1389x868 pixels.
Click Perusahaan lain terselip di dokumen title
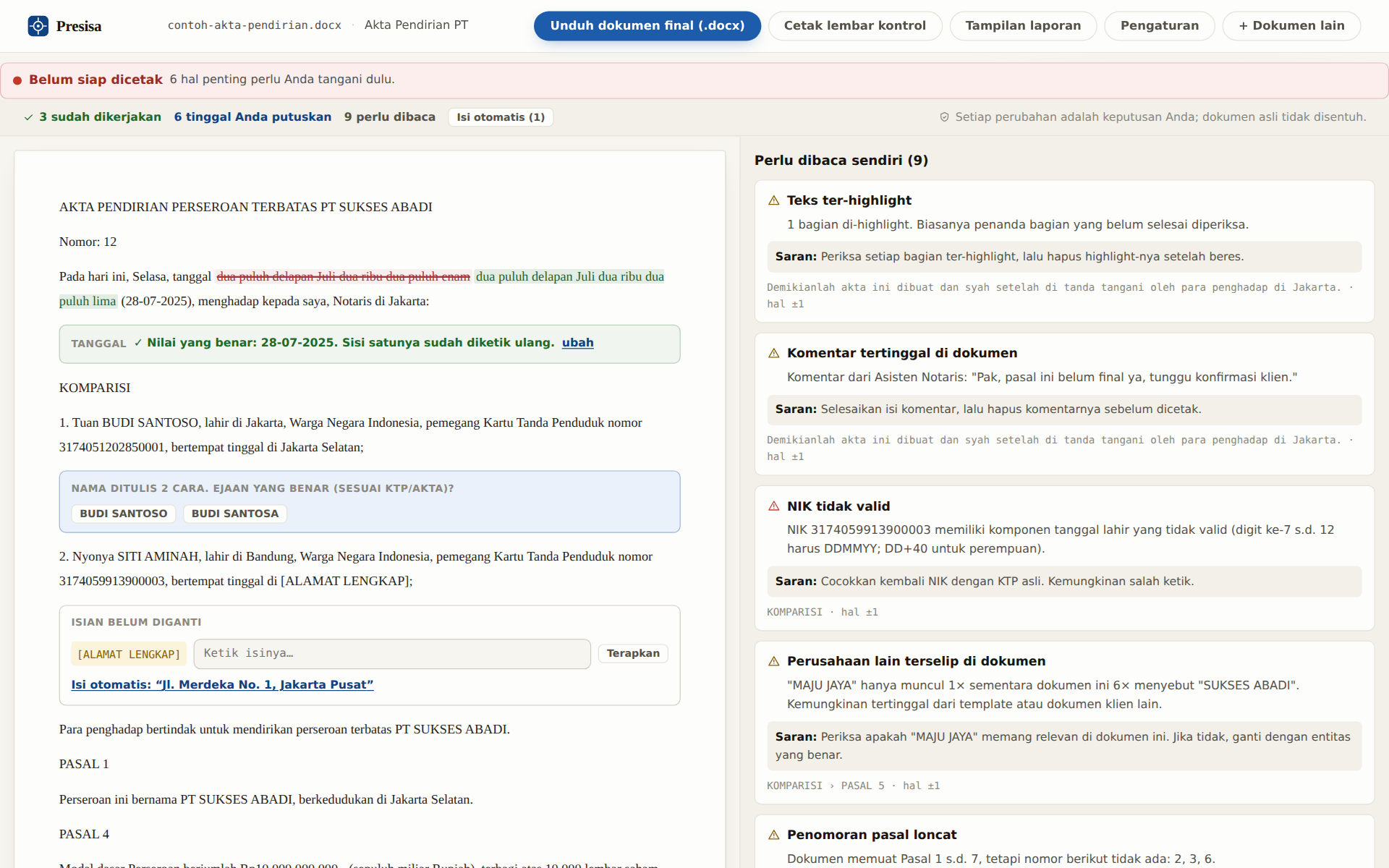(917, 661)
